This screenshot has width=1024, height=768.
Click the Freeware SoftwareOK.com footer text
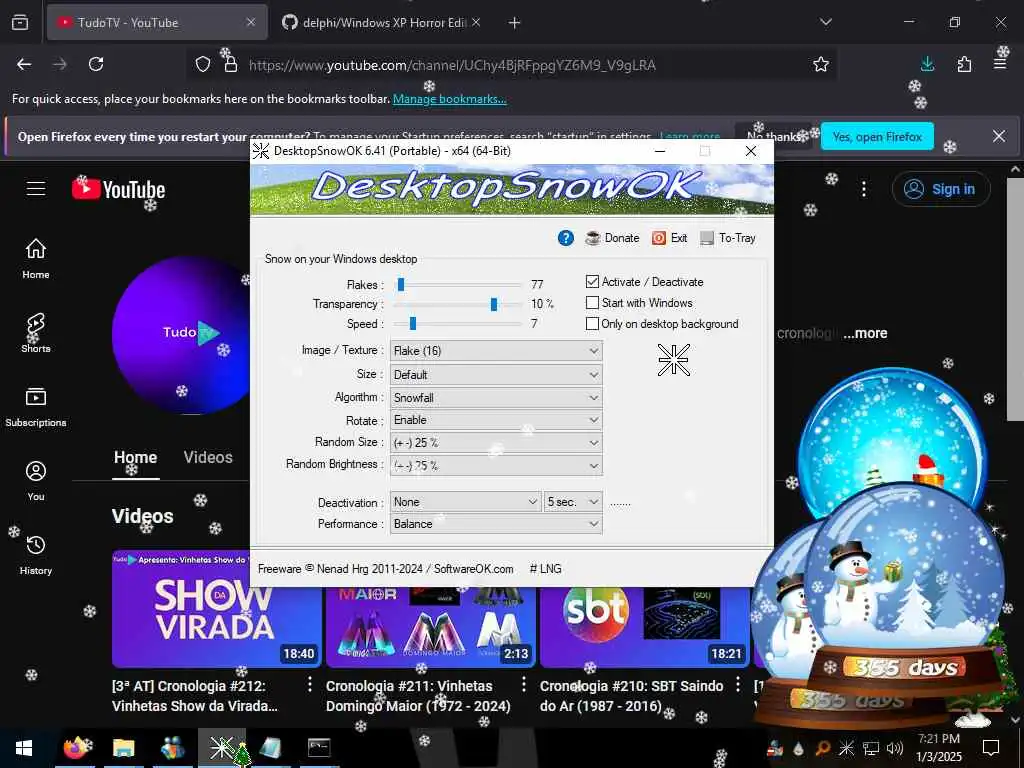pos(385,569)
